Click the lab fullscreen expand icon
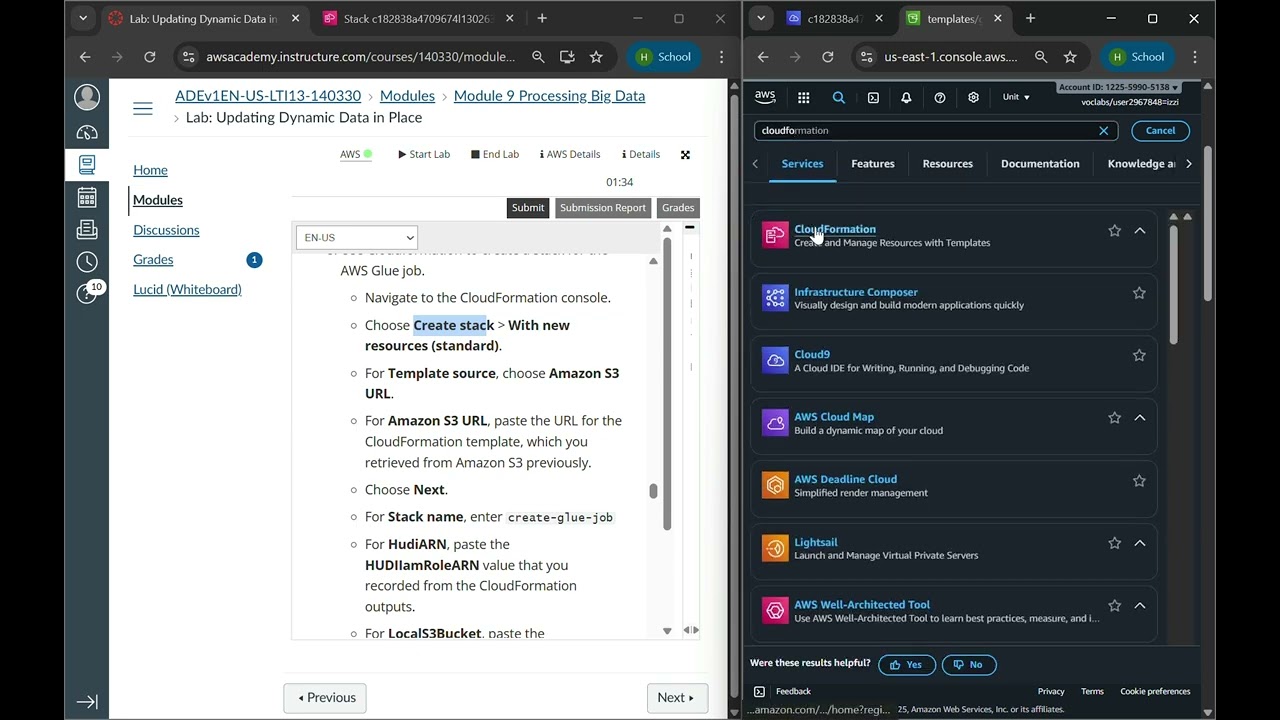This screenshot has width=1280, height=720. (x=685, y=155)
